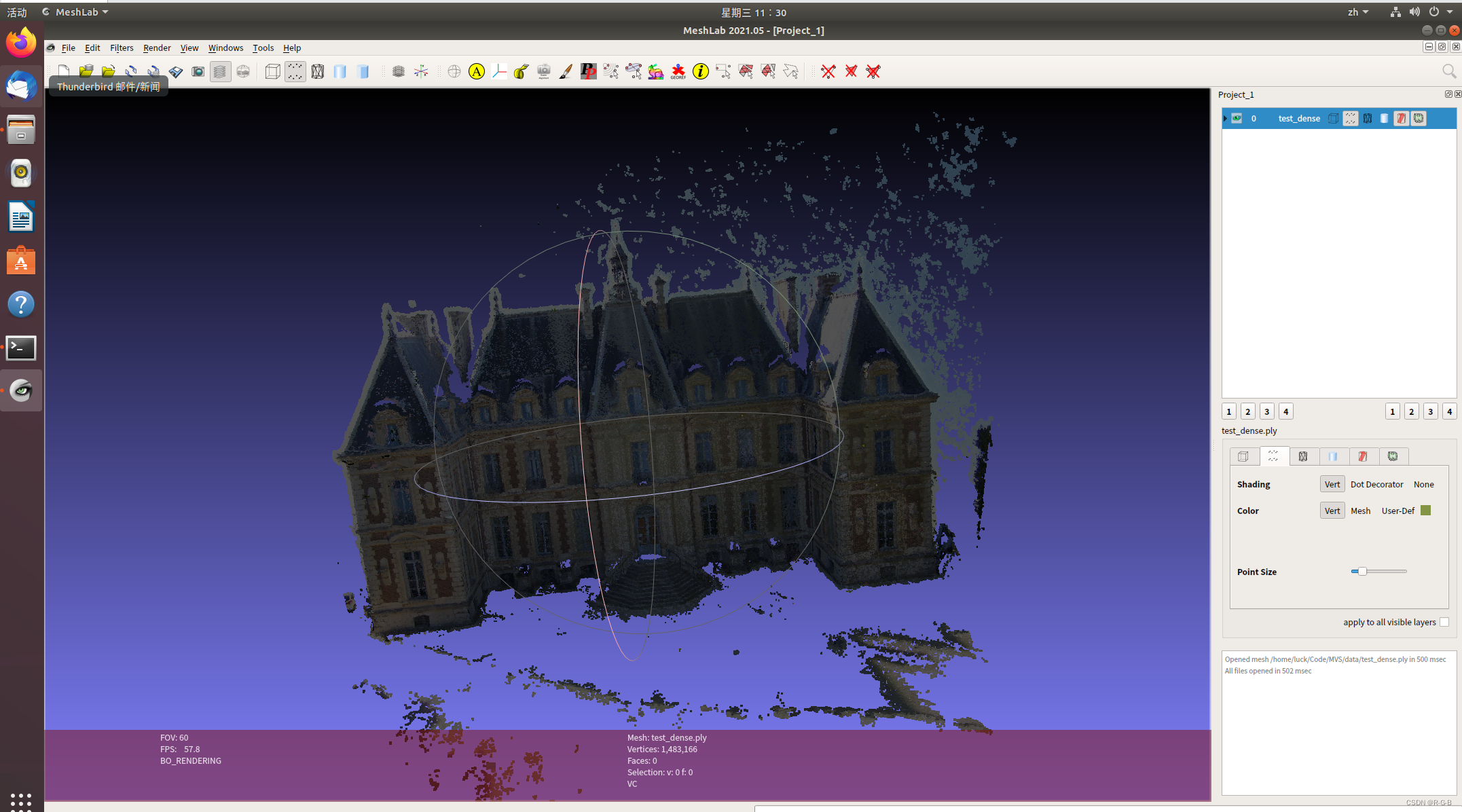
Task: Open the Render menu
Action: [157, 48]
